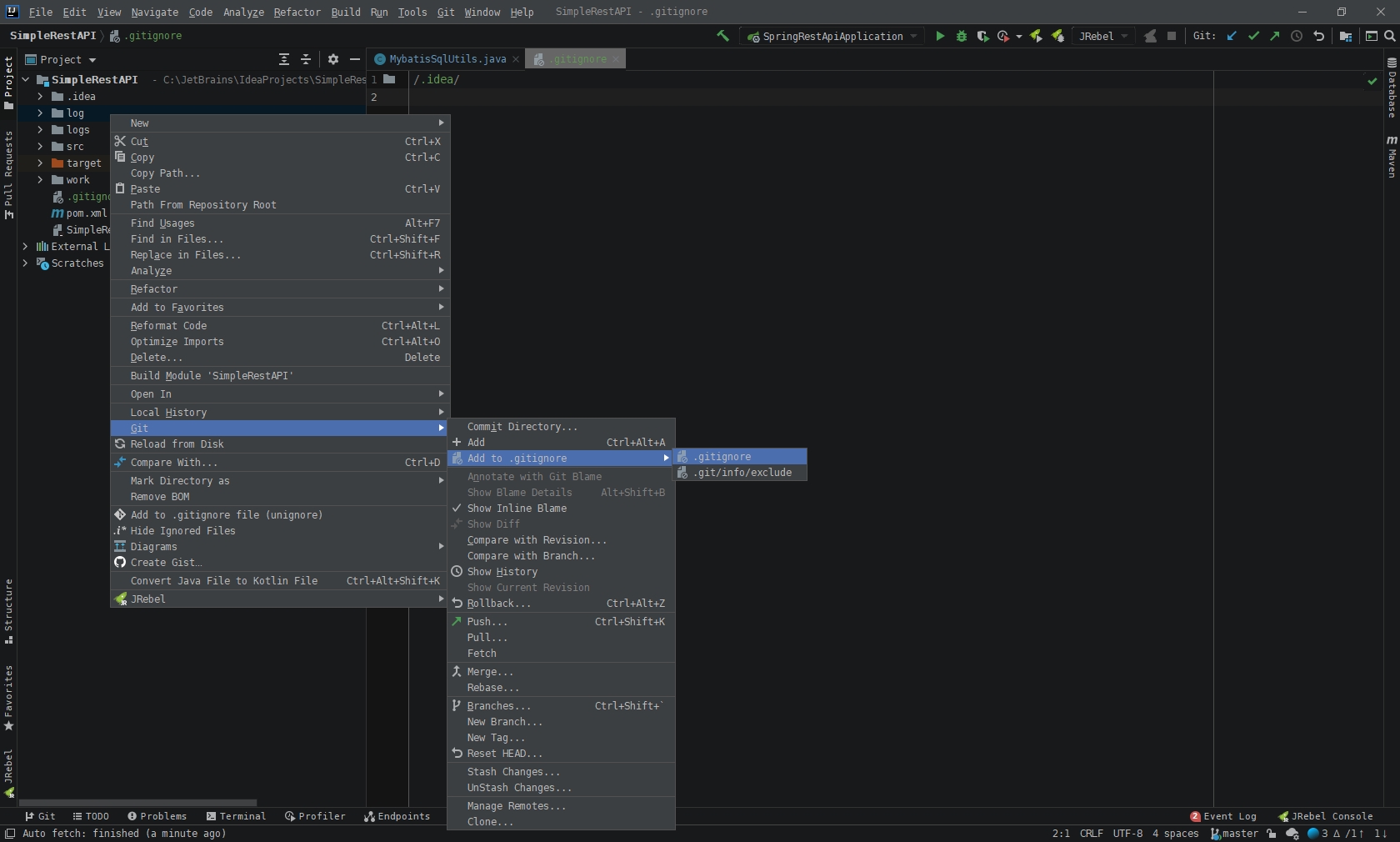
Task: Open the Navigate menu in menu bar
Action: click(154, 12)
